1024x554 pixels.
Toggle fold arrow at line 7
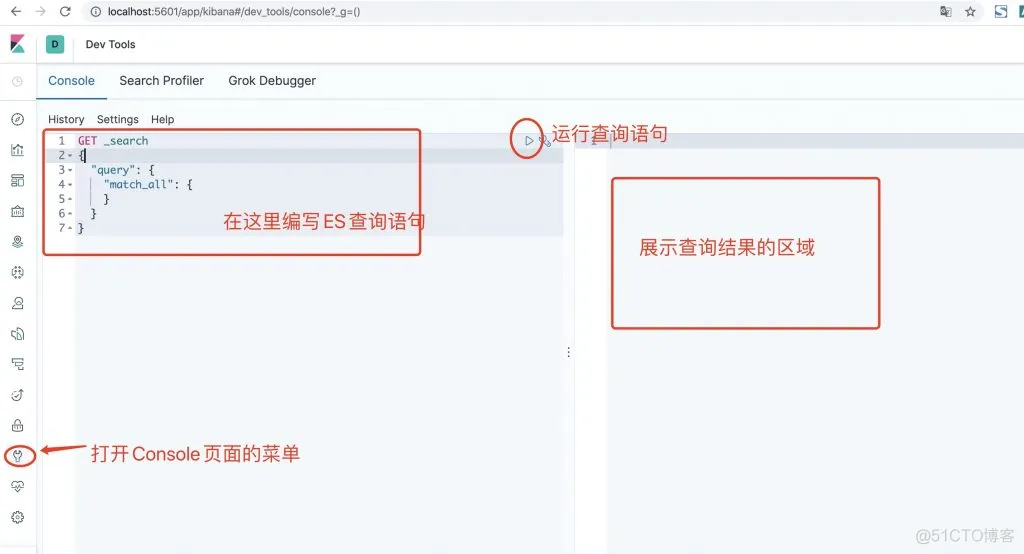(x=71, y=228)
